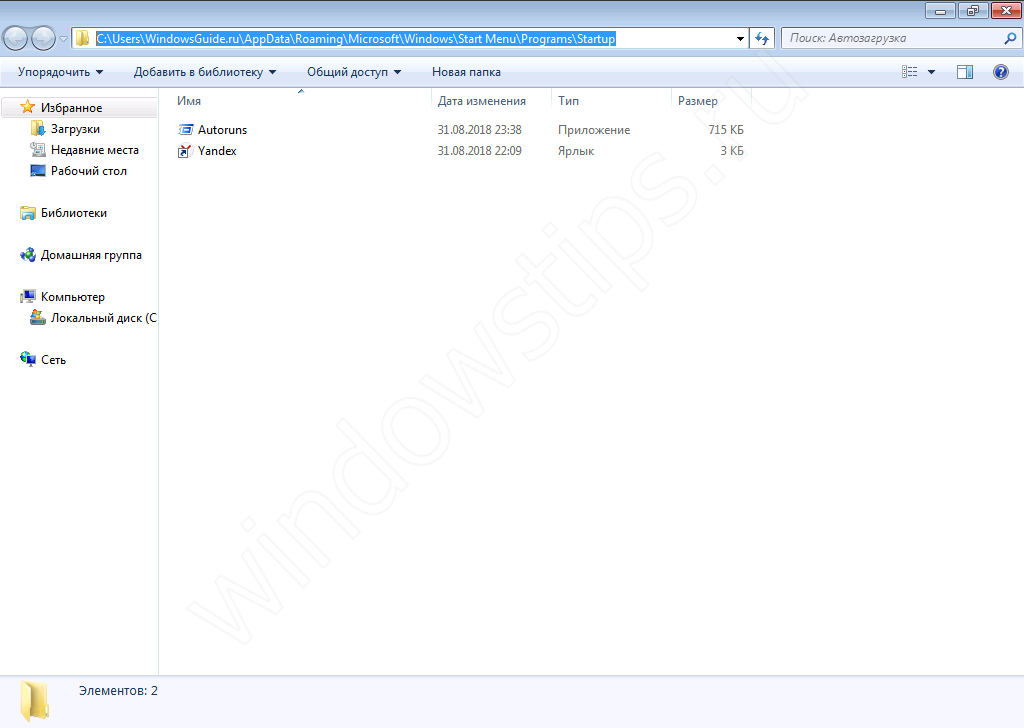Click the Приложение type cell
This screenshot has width=1024, height=728.
tap(594, 130)
